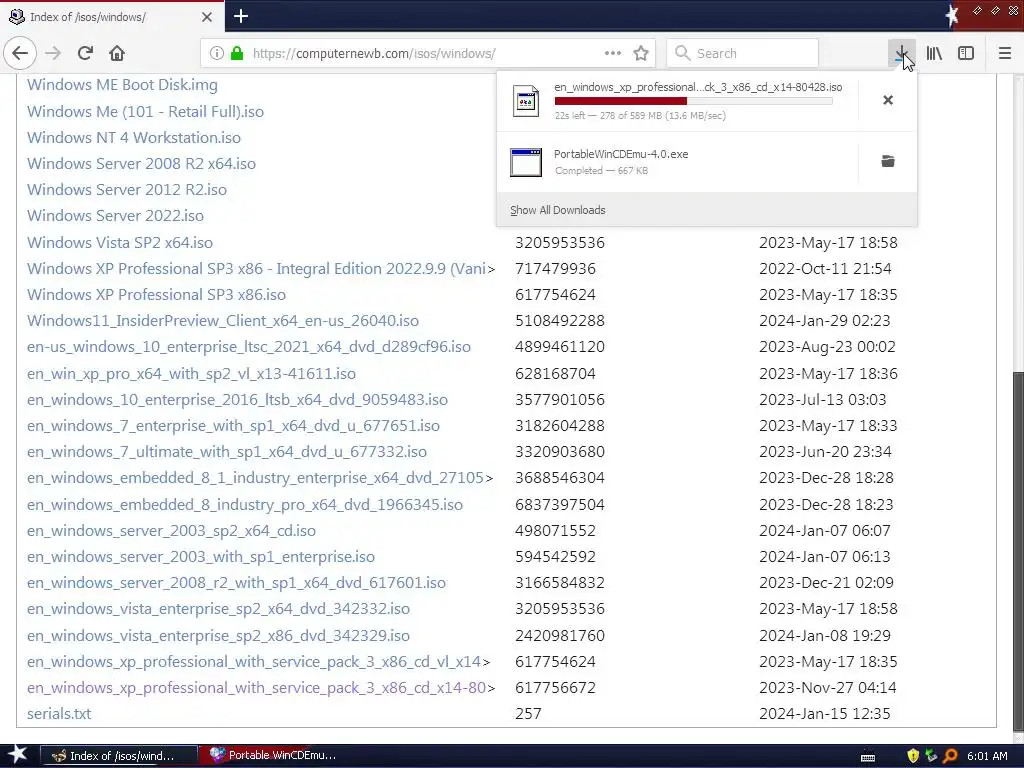Toggle the downloads toolbar panel
Image resolution: width=1024 pixels, height=768 pixels.
coord(901,54)
